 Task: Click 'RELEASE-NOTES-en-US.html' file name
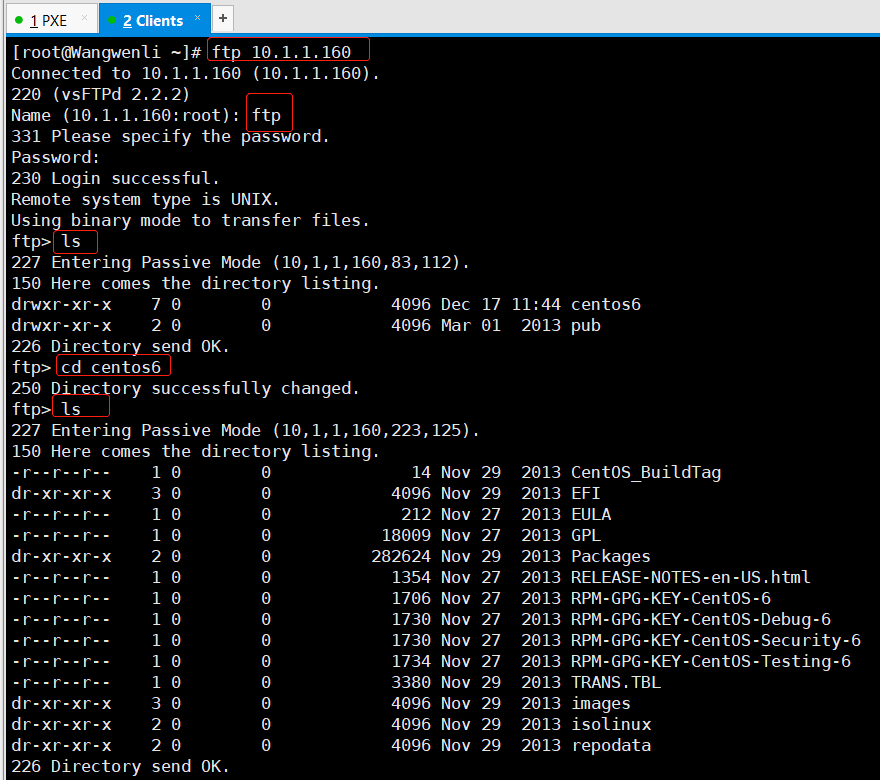coord(690,577)
